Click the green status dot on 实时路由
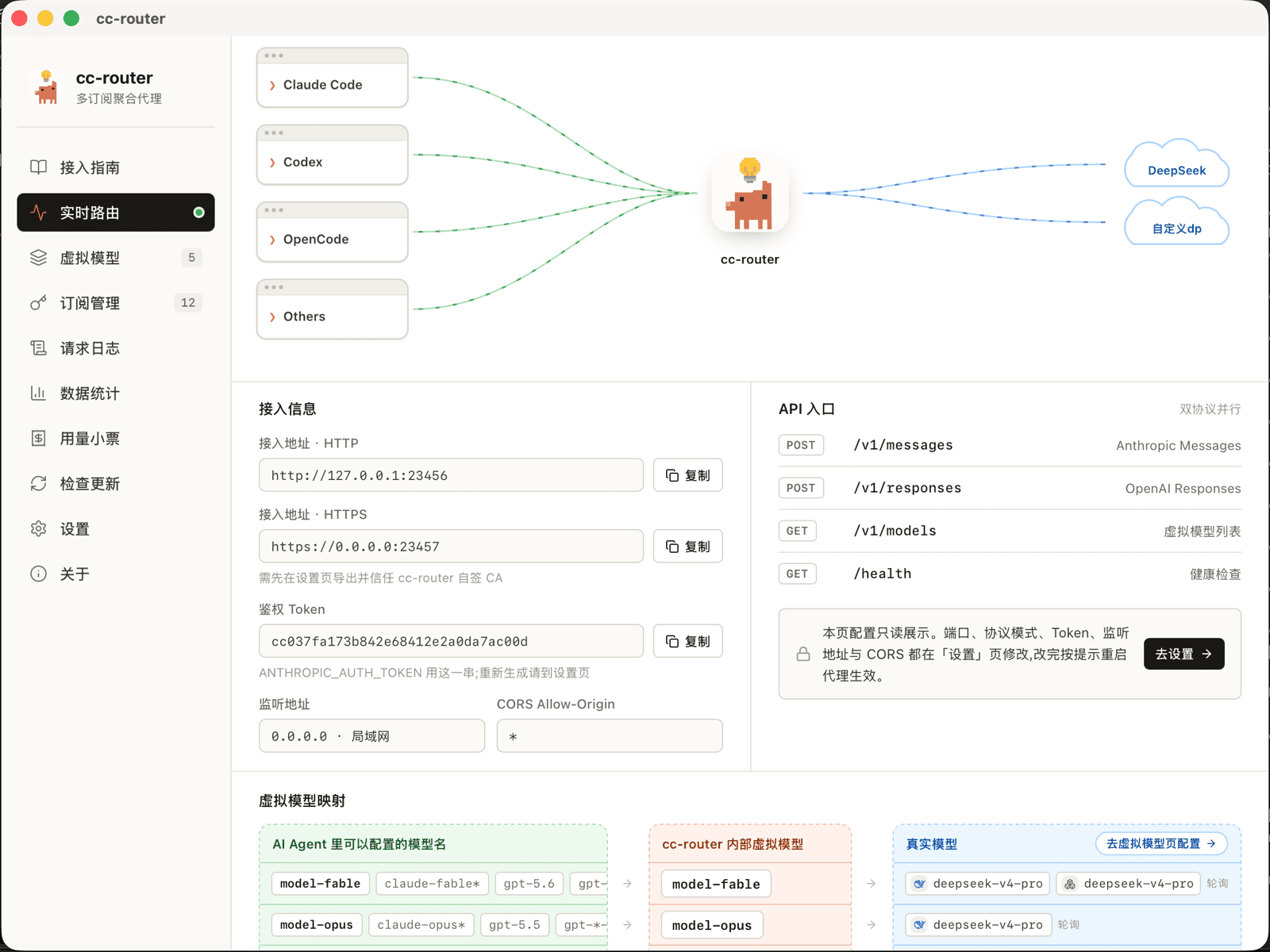This screenshot has height=952, width=1270. (x=198, y=213)
